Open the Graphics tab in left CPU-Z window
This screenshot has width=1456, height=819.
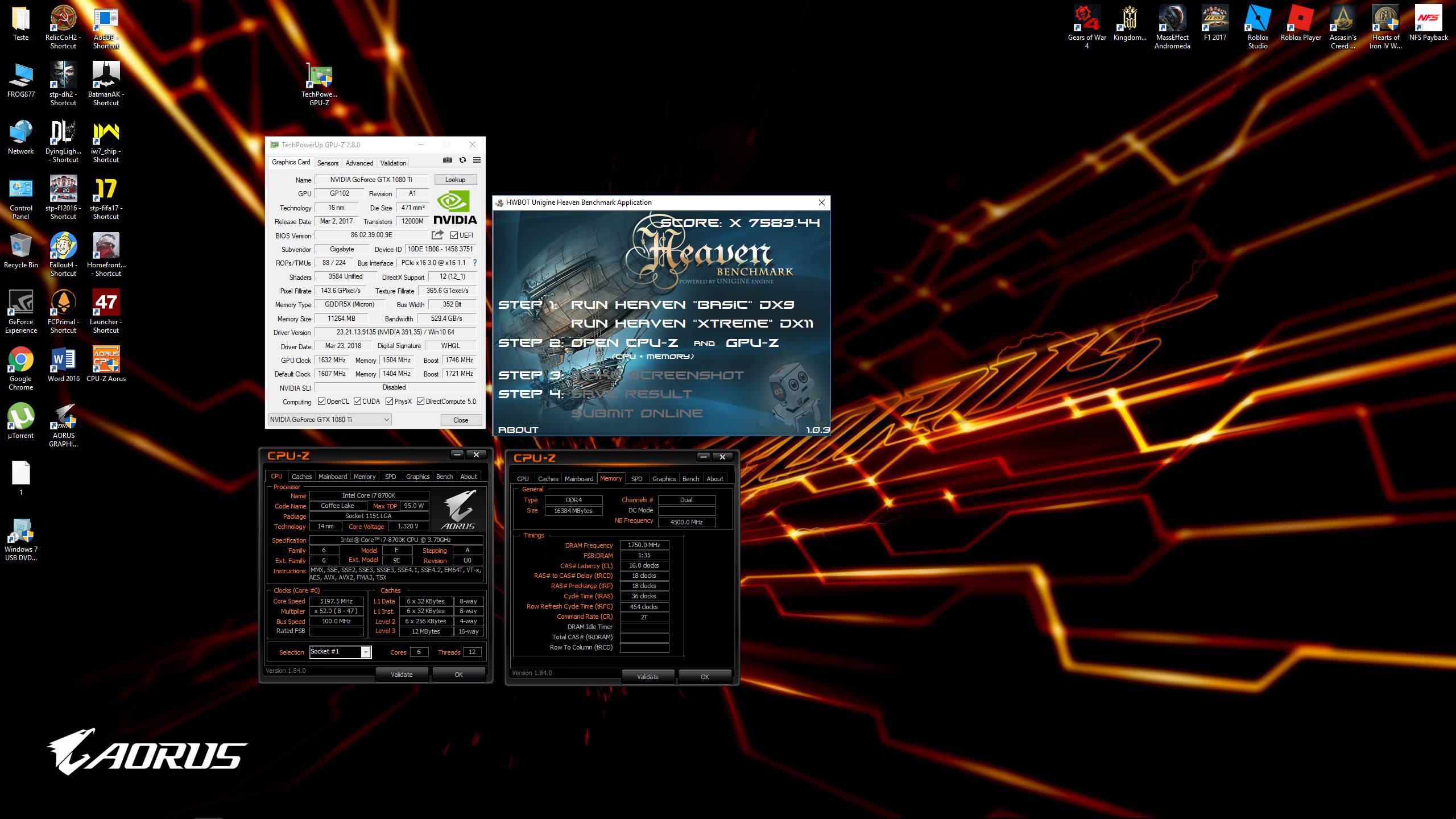[x=417, y=477]
